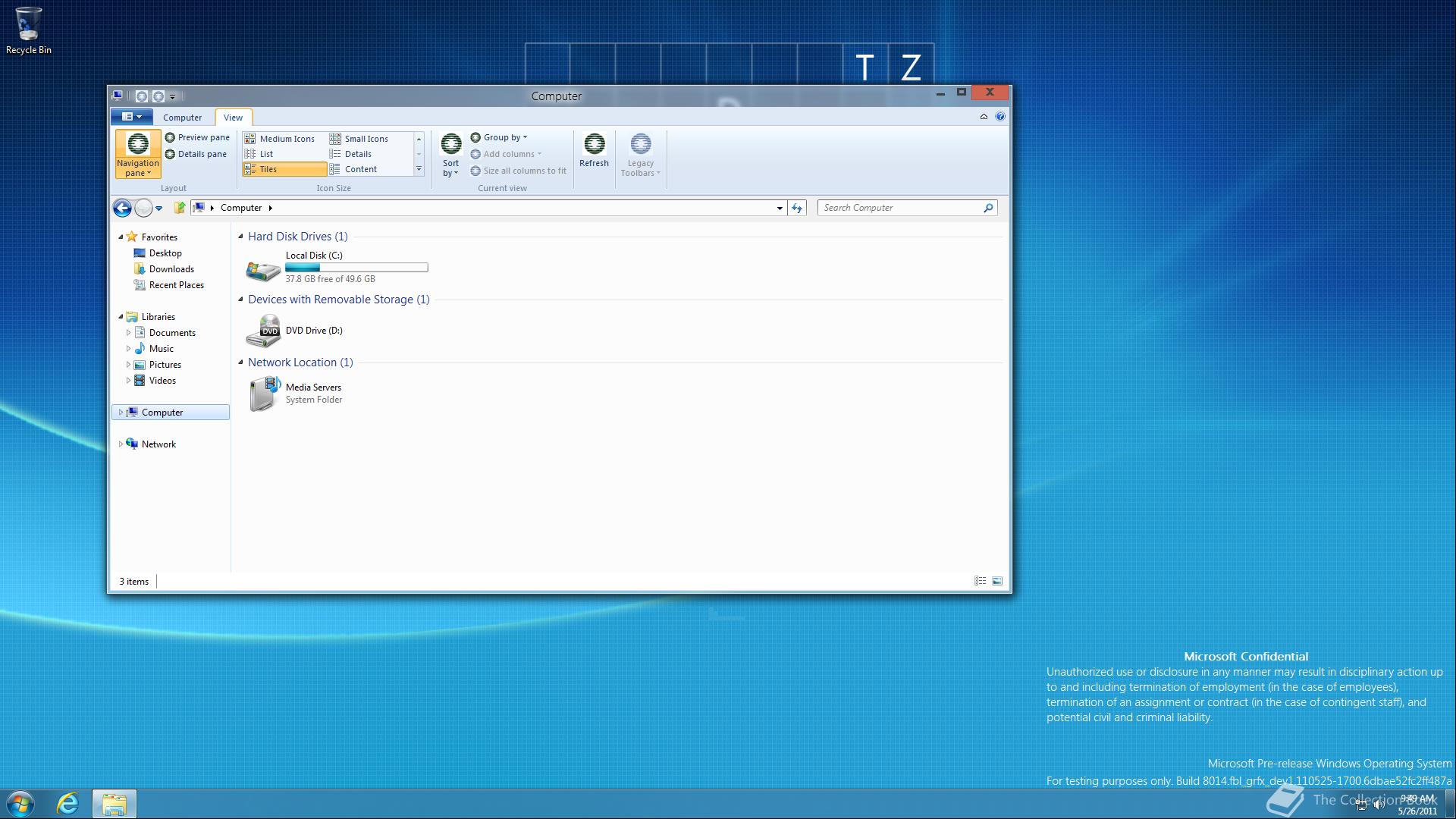Collapse the Libraries tree group
The image size is (1456, 819).
tap(121, 317)
